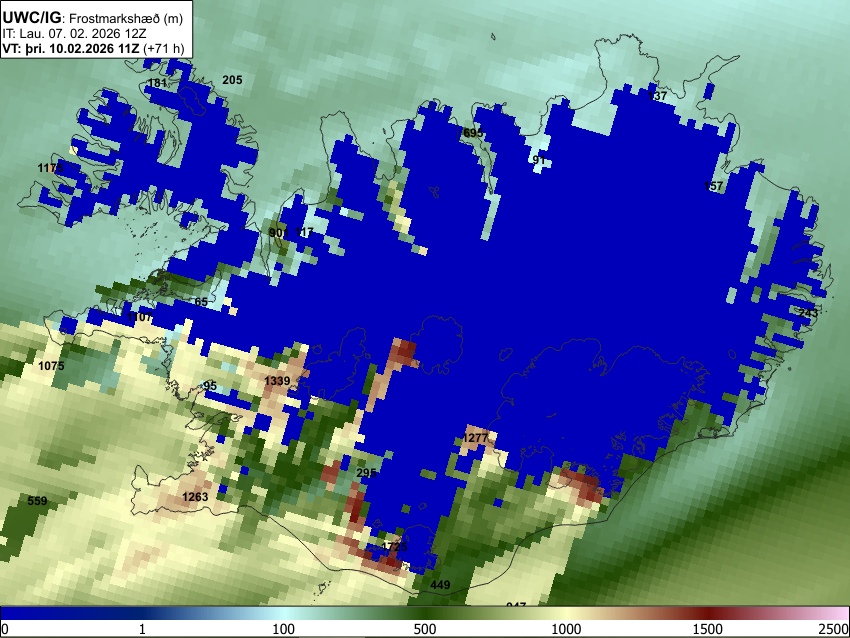Click the 500 tick on the color scale
The width and height of the screenshot is (850, 638).
pyautogui.click(x=425, y=629)
